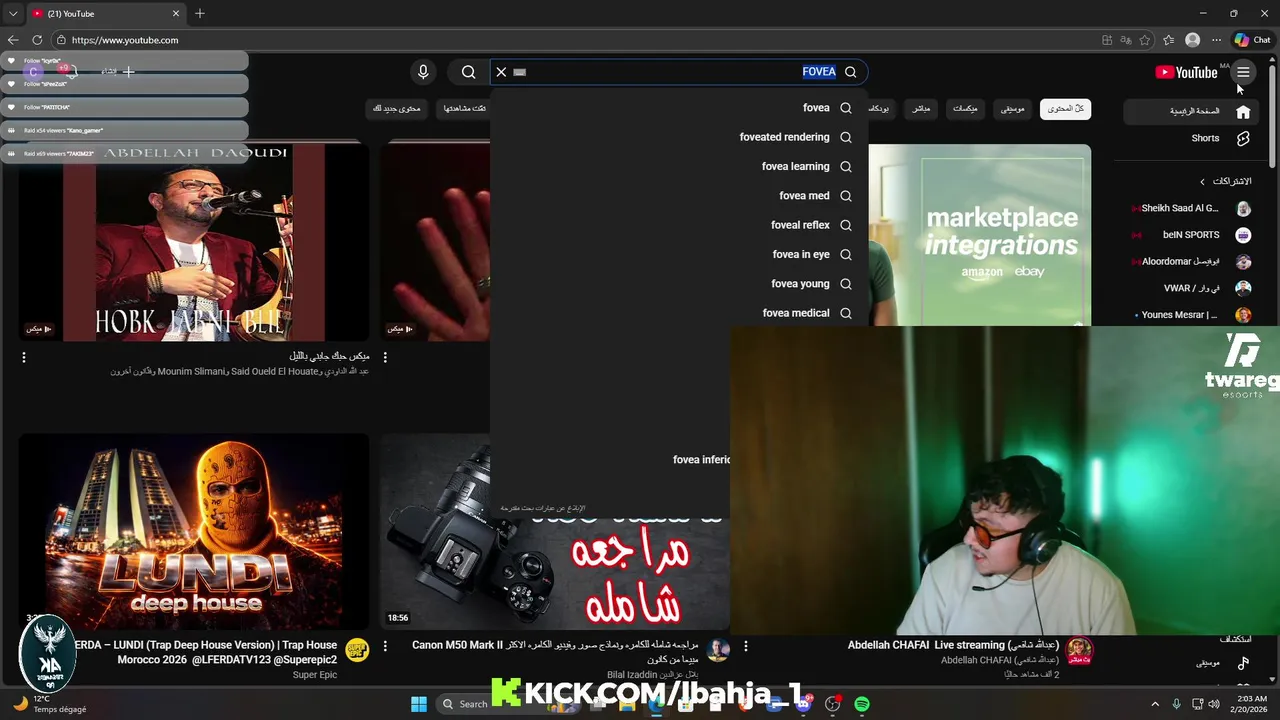This screenshot has height=720, width=1280.
Task: Open browser settings three-dot menu
Action: pos(1216,40)
